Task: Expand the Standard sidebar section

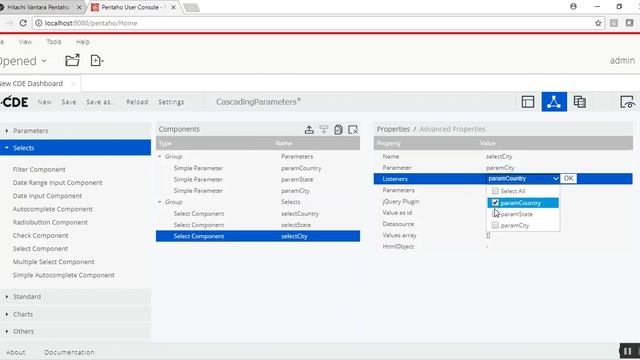Action: [x=76, y=296]
